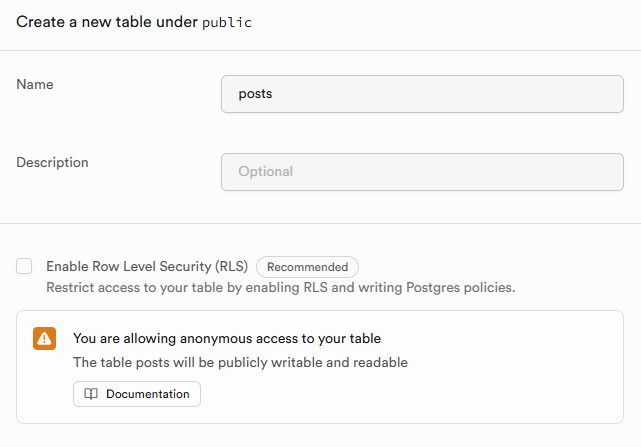The width and height of the screenshot is (641, 447).
Task: Click the 'Optional' placeholder in Description
Action: click(266, 171)
